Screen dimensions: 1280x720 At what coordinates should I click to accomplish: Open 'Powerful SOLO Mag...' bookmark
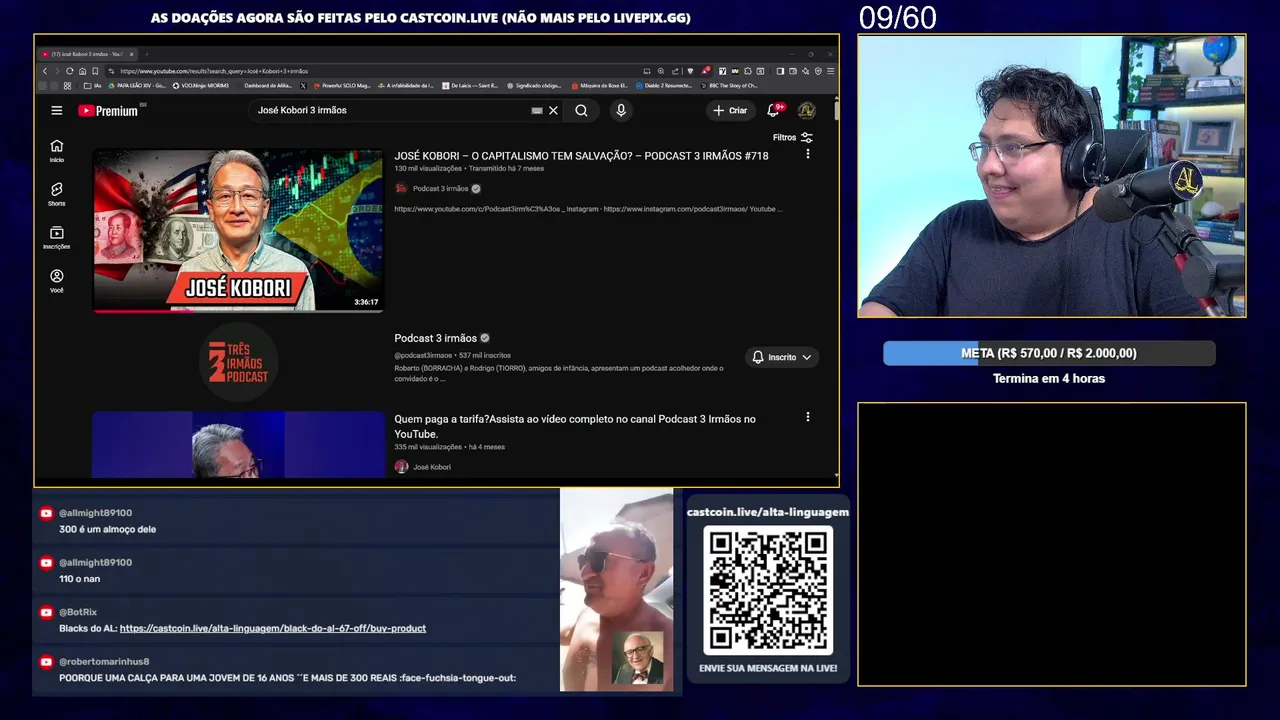point(341,86)
